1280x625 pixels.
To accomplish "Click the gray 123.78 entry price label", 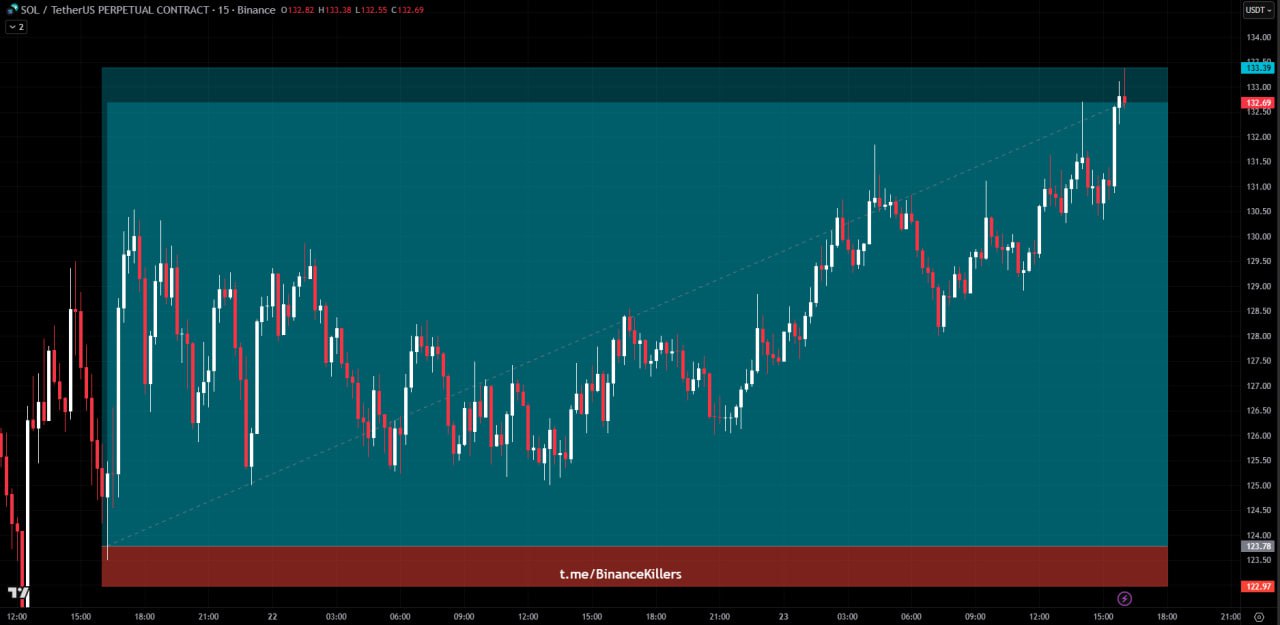I will (x=1256, y=546).
